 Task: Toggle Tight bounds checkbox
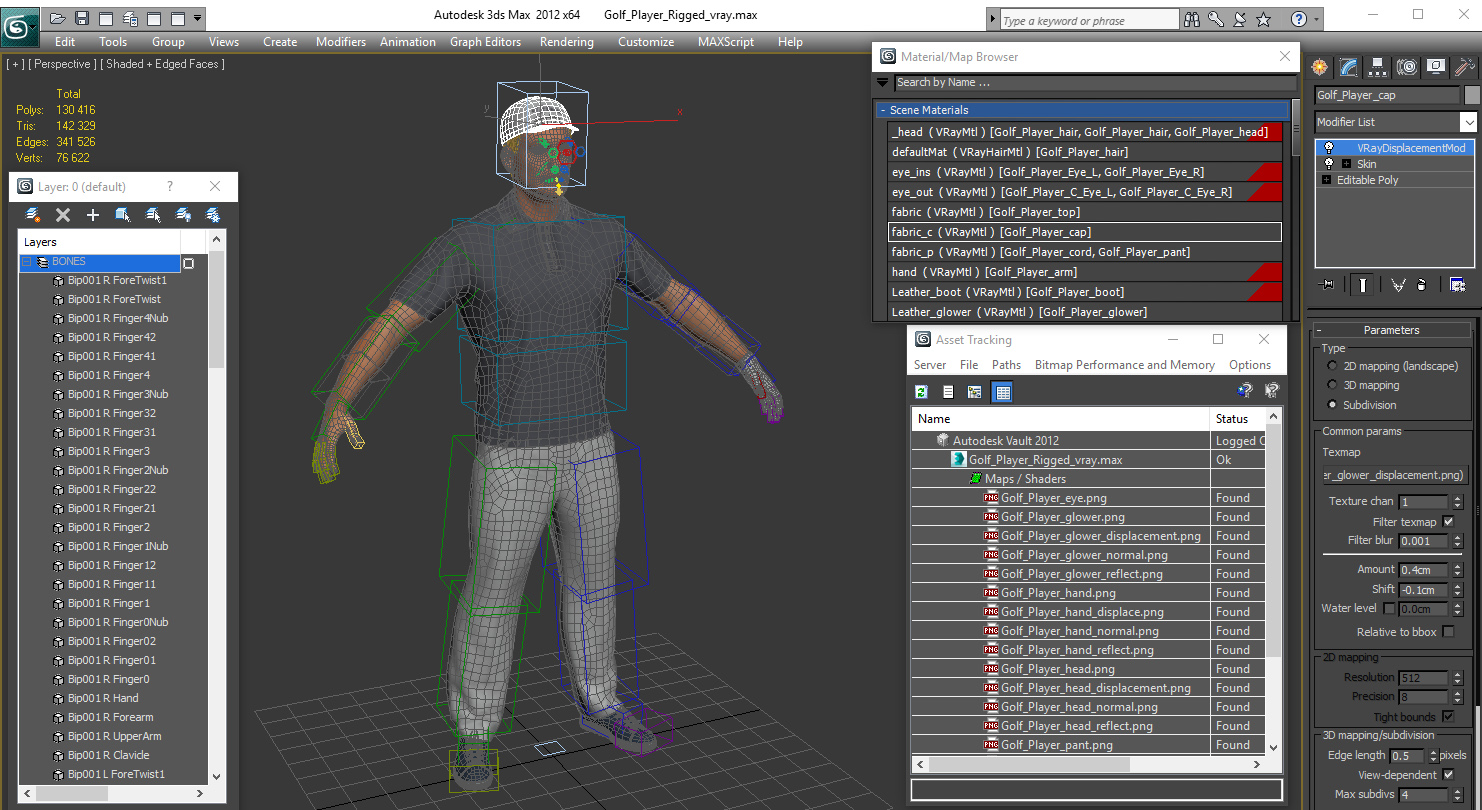coord(1448,717)
